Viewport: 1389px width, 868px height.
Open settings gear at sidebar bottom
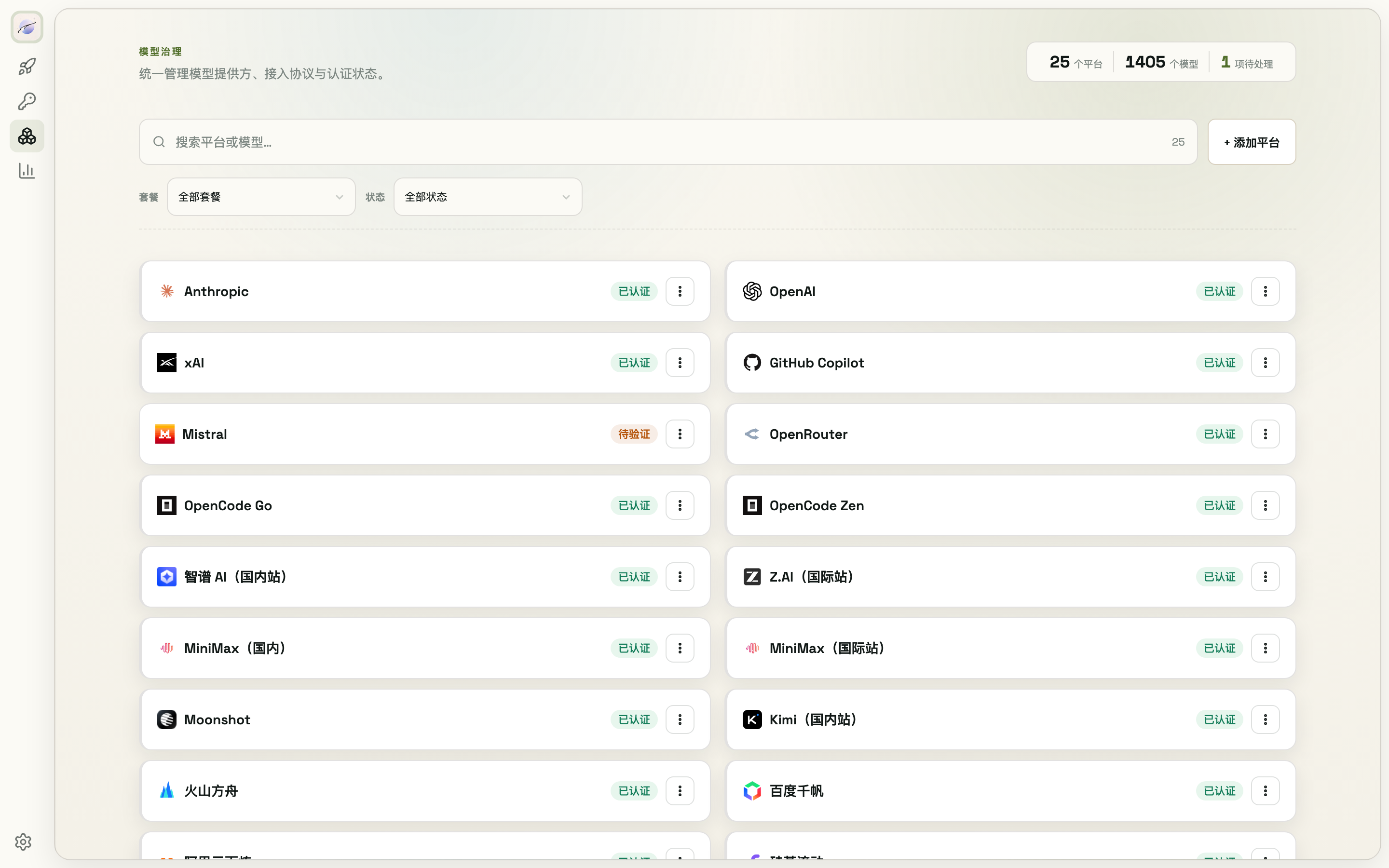[x=23, y=841]
